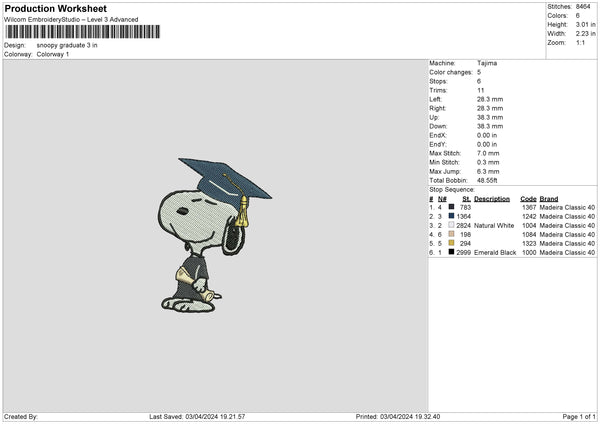The height and width of the screenshot is (424, 600).
Task: Select the dark navy swatch for code 1367
Action: [x=452, y=207]
